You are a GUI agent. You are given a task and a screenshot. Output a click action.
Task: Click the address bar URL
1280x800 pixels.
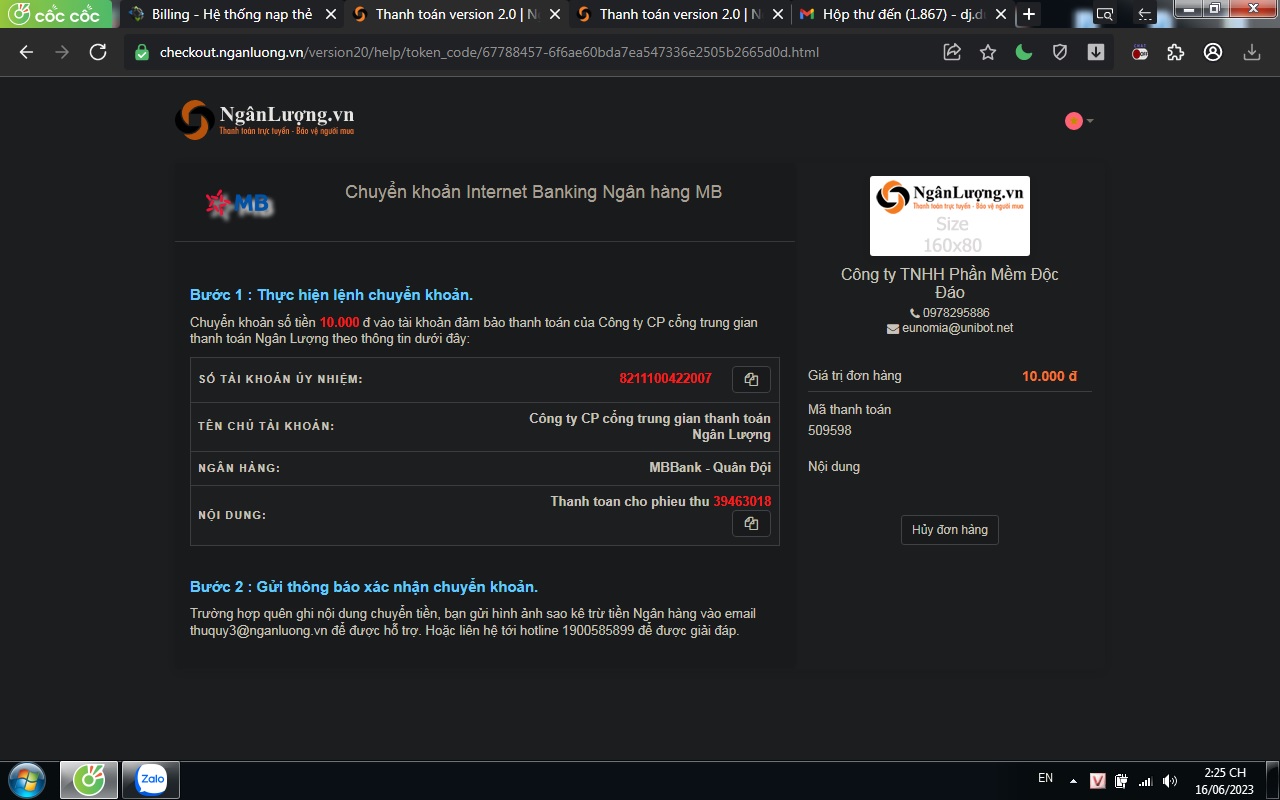[489, 52]
